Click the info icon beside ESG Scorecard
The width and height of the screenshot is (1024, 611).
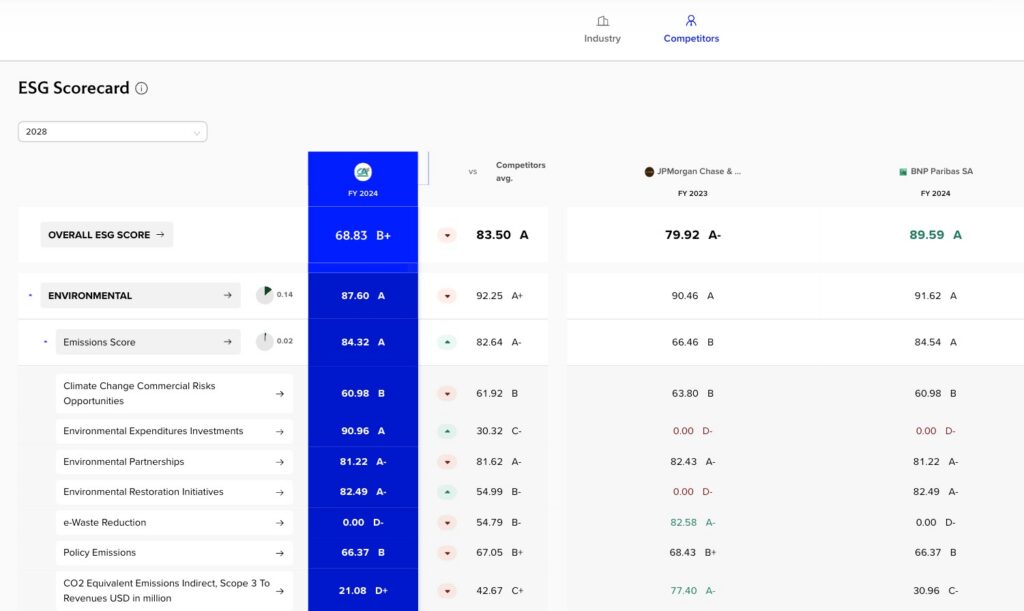pos(142,88)
